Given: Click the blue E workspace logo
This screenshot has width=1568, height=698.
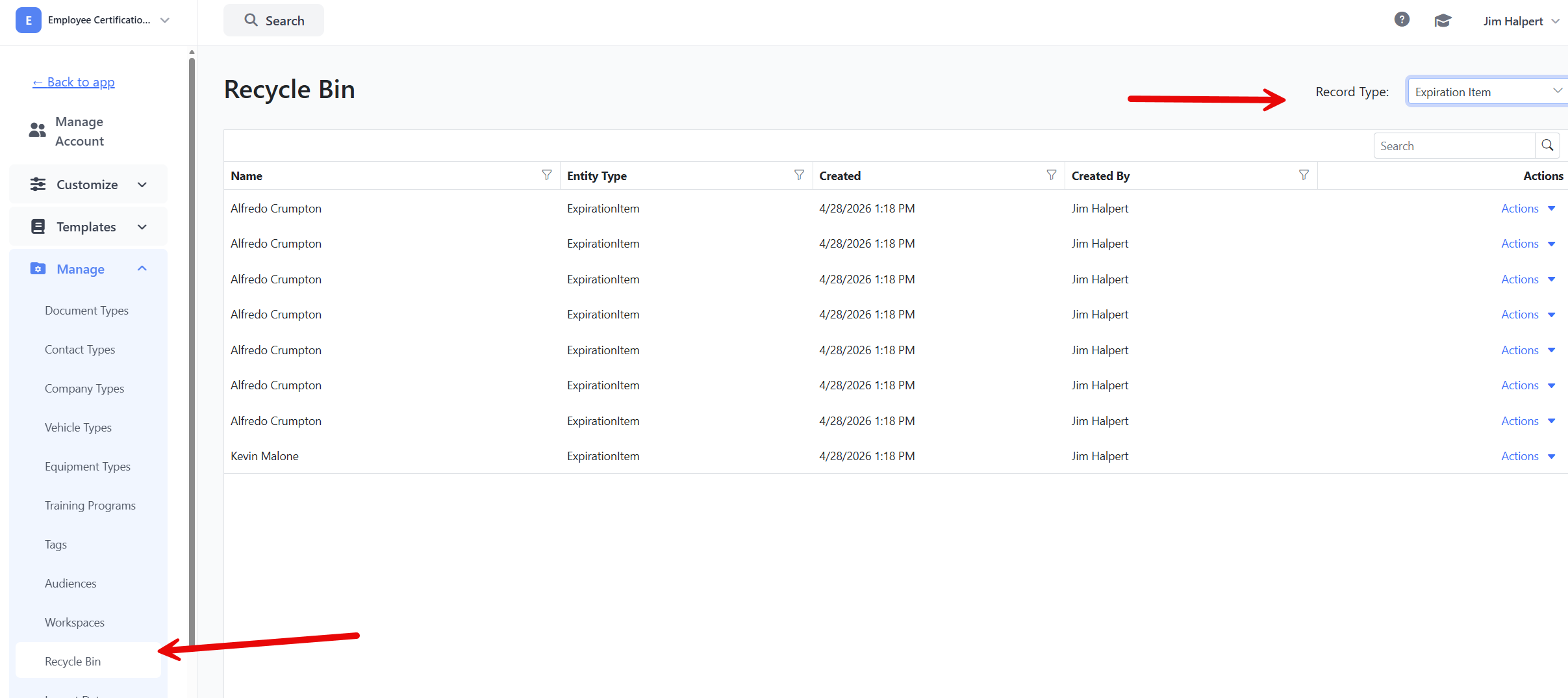Looking at the screenshot, I should pyautogui.click(x=29, y=20).
